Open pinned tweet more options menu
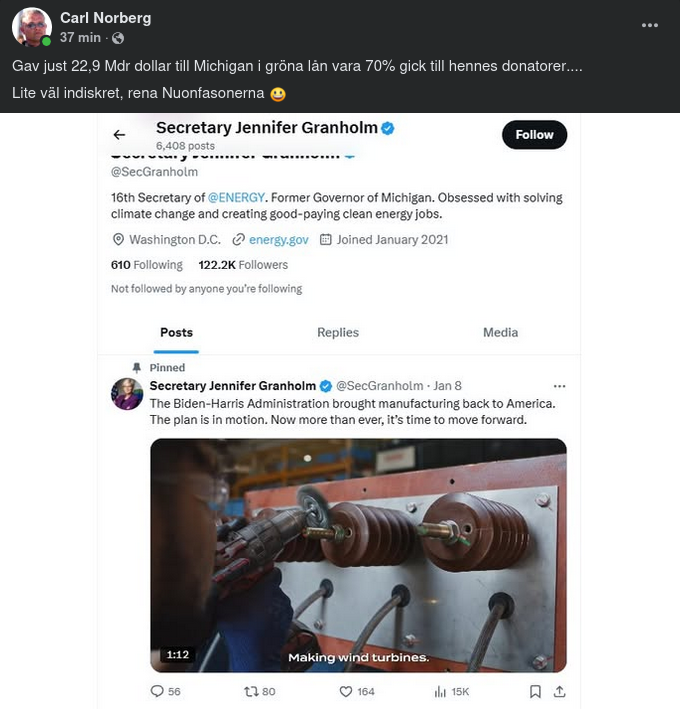 559,386
